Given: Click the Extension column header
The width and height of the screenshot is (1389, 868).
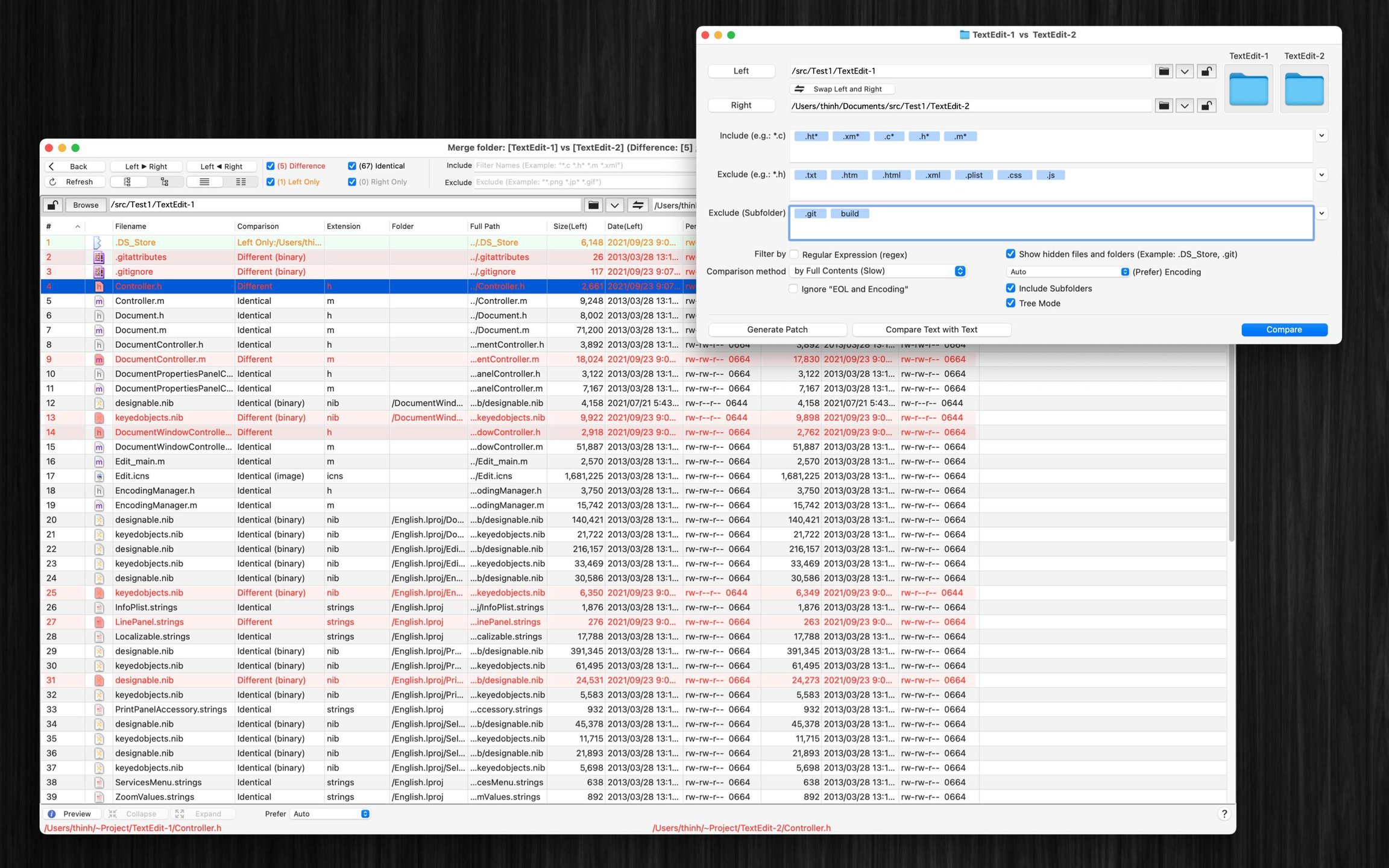Looking at the screenshot, I should pyautogui.click(x=344, y=227).
